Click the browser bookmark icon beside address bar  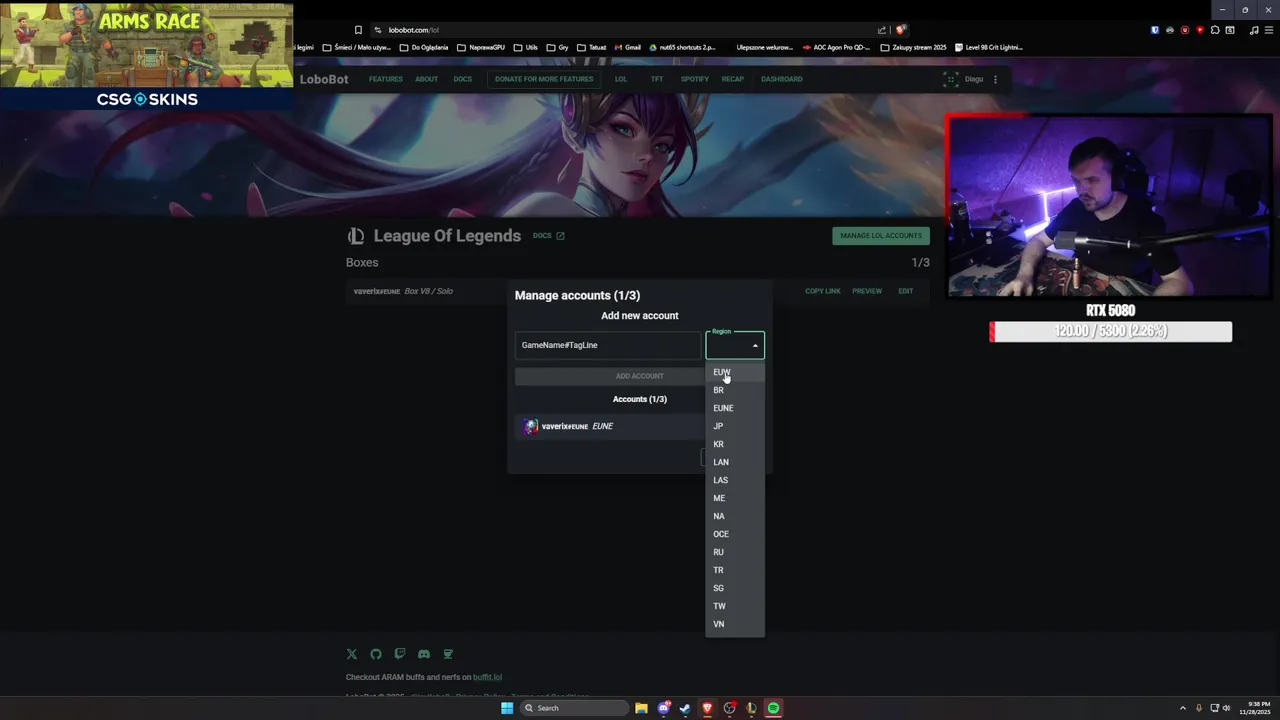(x=358, y=30)
